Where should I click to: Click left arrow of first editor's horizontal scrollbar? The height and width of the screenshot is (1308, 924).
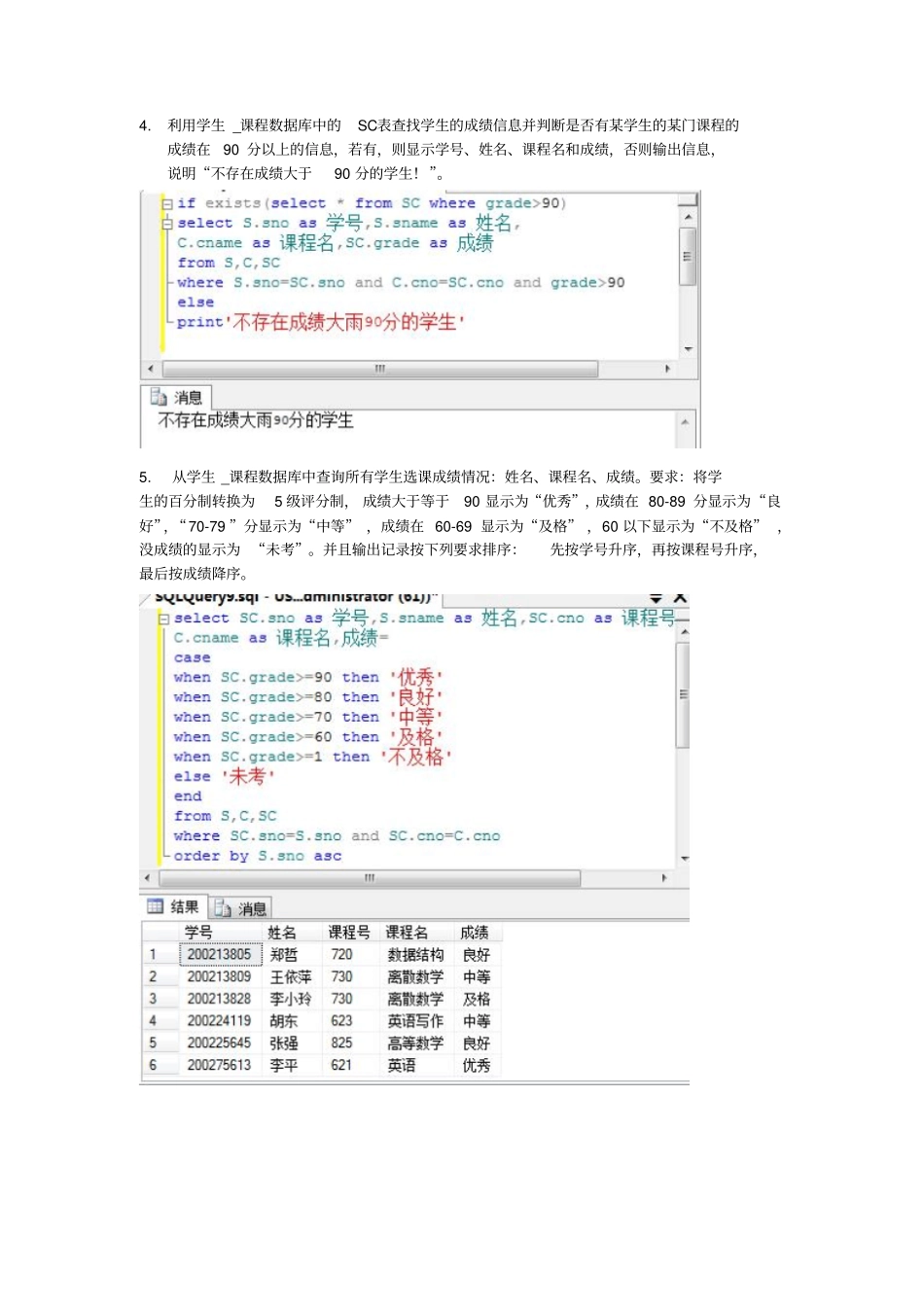150,369
